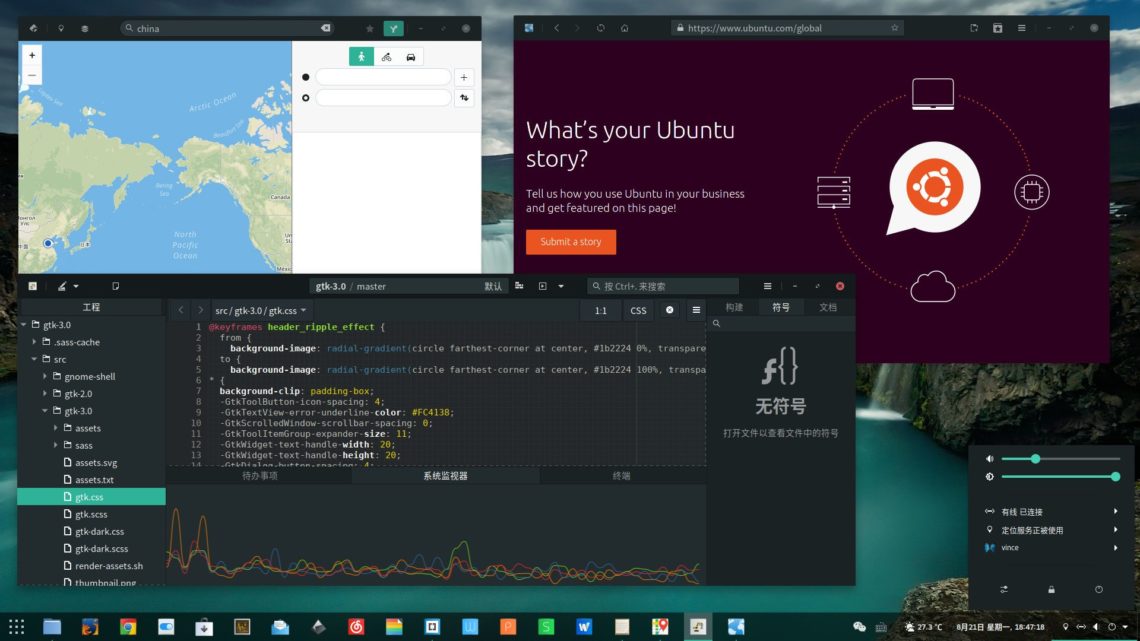Open Builder's hamburger menu icon

tap(766, 285)
